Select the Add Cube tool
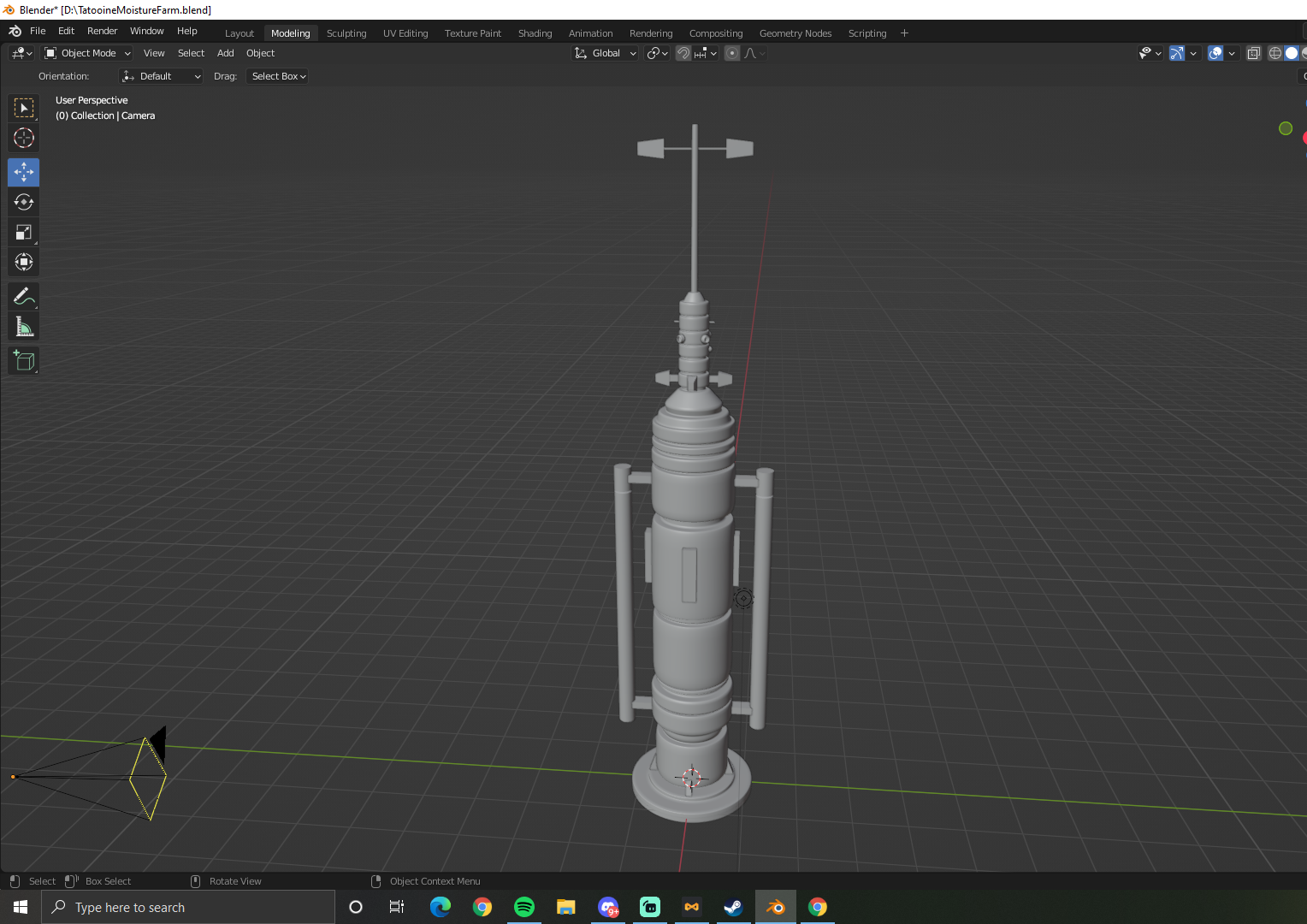 (24, 361)
